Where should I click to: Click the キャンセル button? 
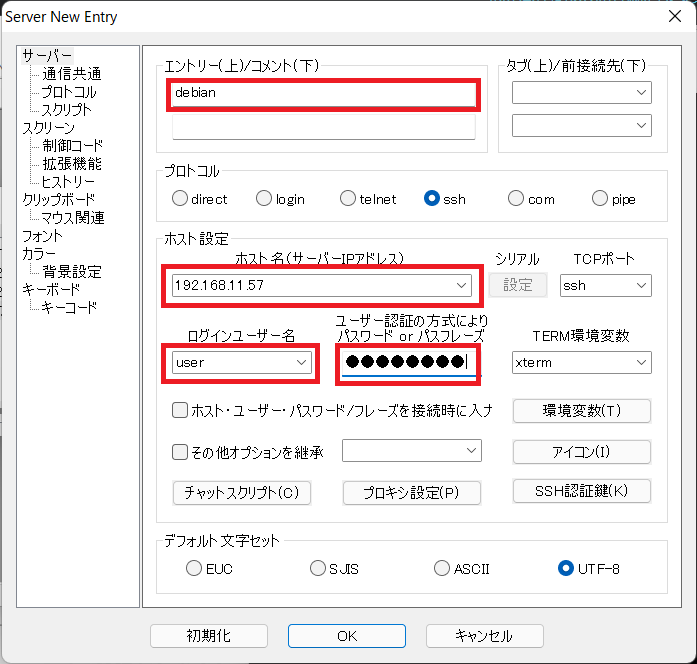click(485, 636)
